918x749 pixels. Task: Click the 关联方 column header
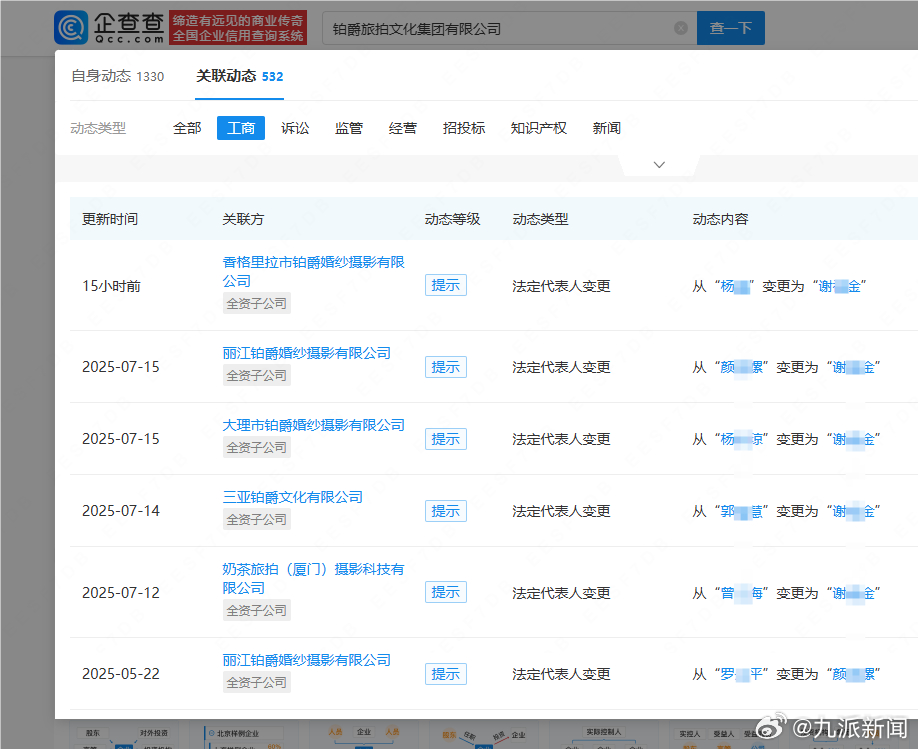243,219
